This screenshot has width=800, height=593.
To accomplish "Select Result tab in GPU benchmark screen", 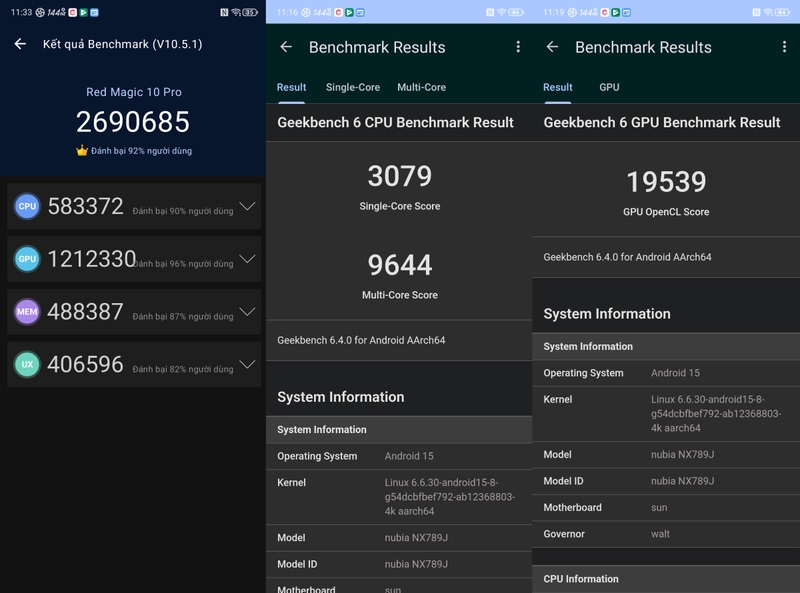I will tap(558, 87).
